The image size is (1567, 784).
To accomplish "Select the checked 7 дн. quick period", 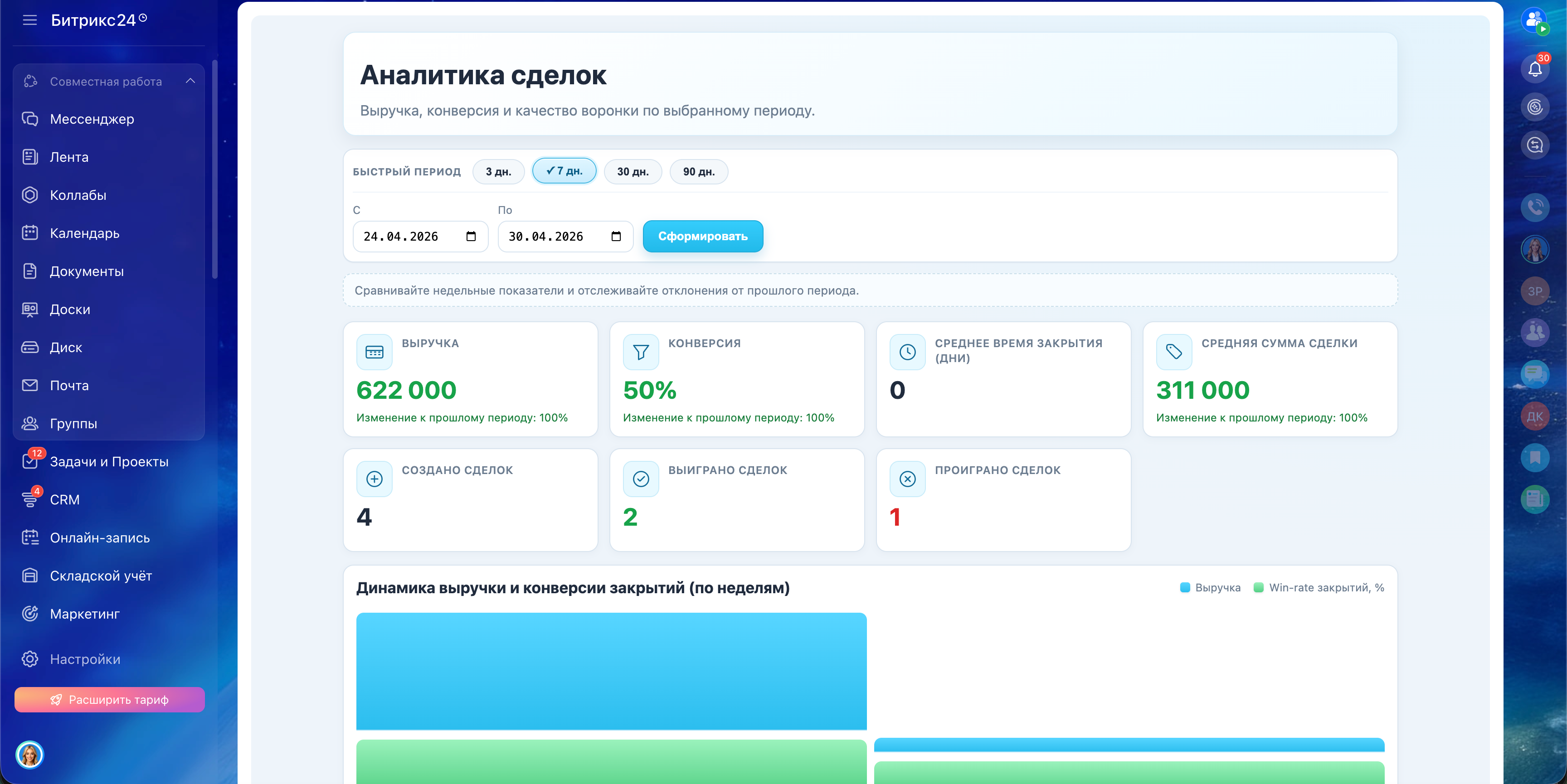I will coord(565,171).
